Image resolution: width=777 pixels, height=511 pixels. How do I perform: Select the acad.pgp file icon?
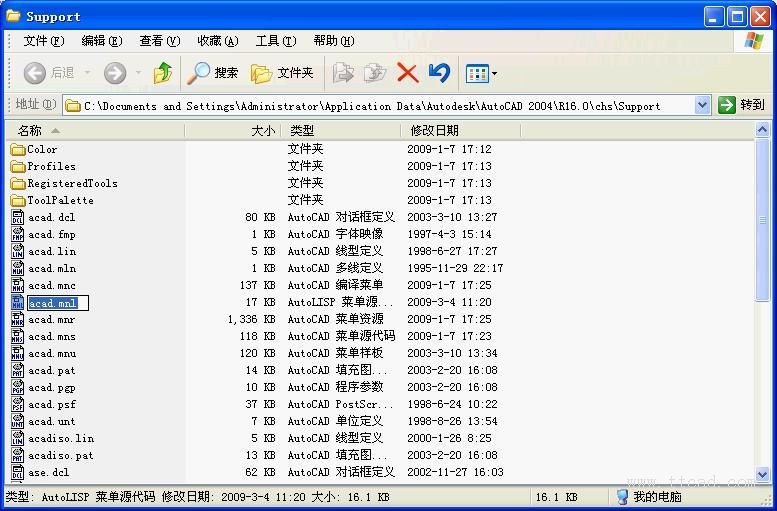click(x=17, y=388)
